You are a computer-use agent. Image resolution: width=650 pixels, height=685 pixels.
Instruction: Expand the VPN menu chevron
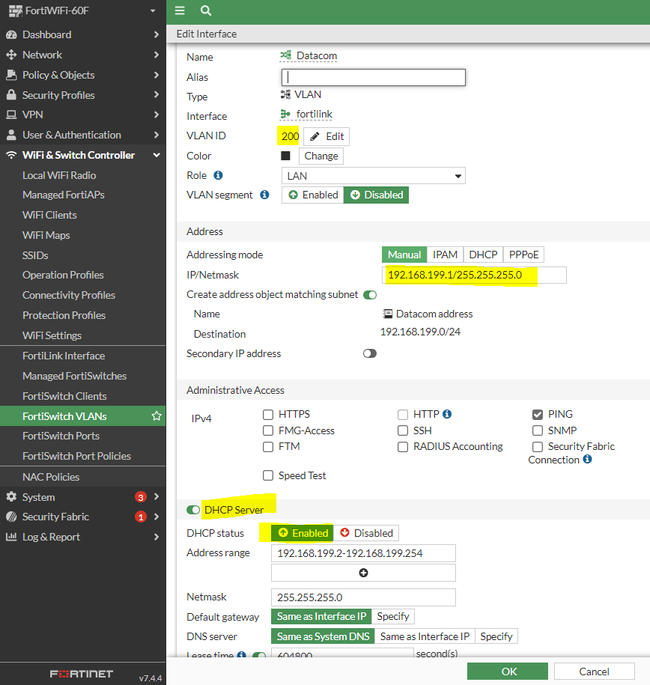(156, 115)
